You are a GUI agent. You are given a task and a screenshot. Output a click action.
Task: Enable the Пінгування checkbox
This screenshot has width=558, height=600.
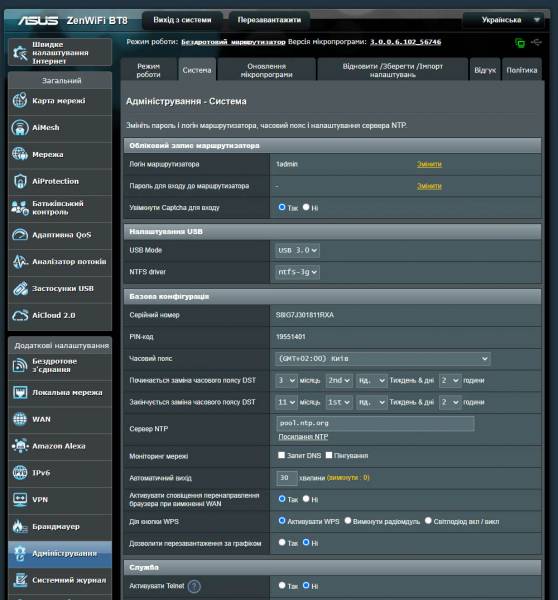(x=329, y=455)
